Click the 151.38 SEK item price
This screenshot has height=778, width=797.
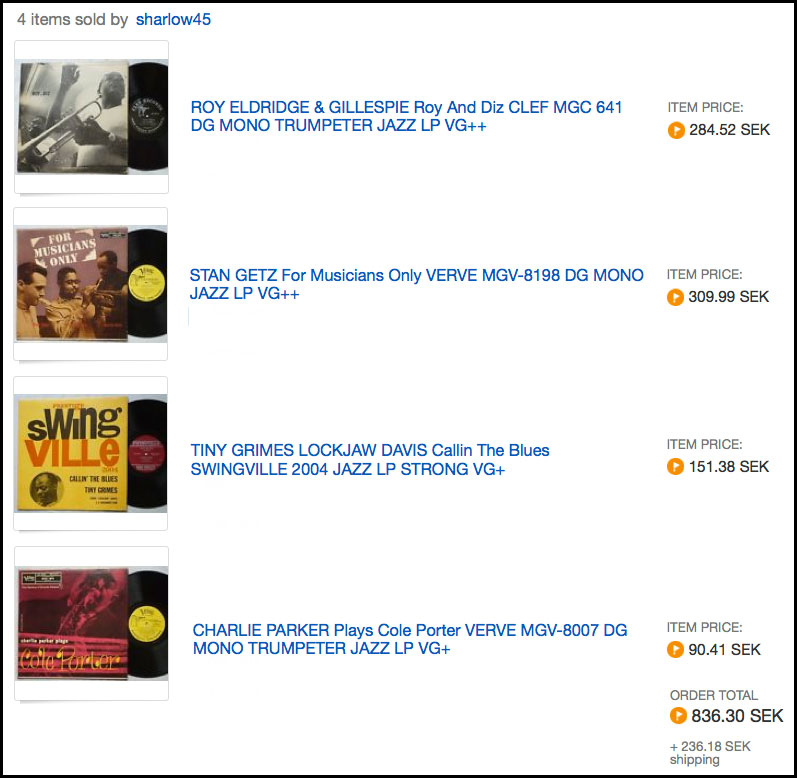point(728,466)
